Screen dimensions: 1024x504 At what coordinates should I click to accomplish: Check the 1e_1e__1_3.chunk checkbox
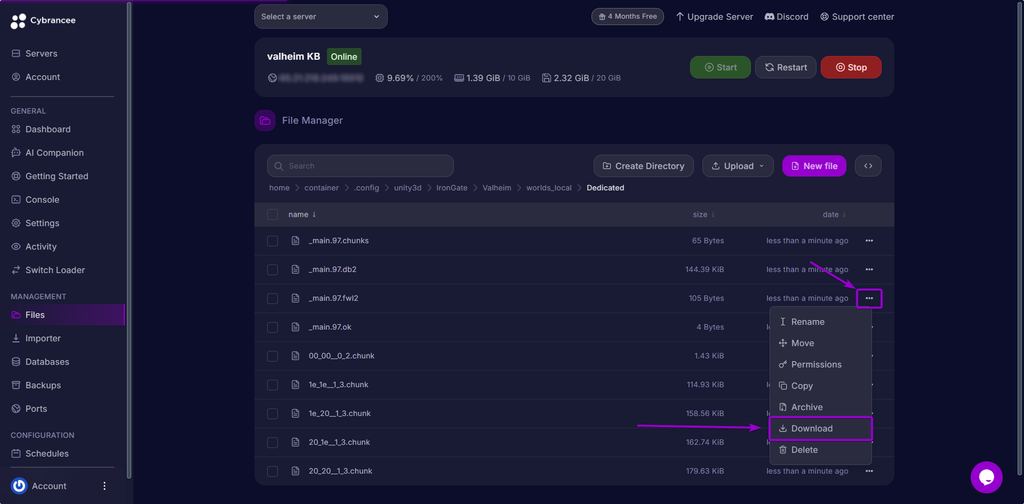272,385
